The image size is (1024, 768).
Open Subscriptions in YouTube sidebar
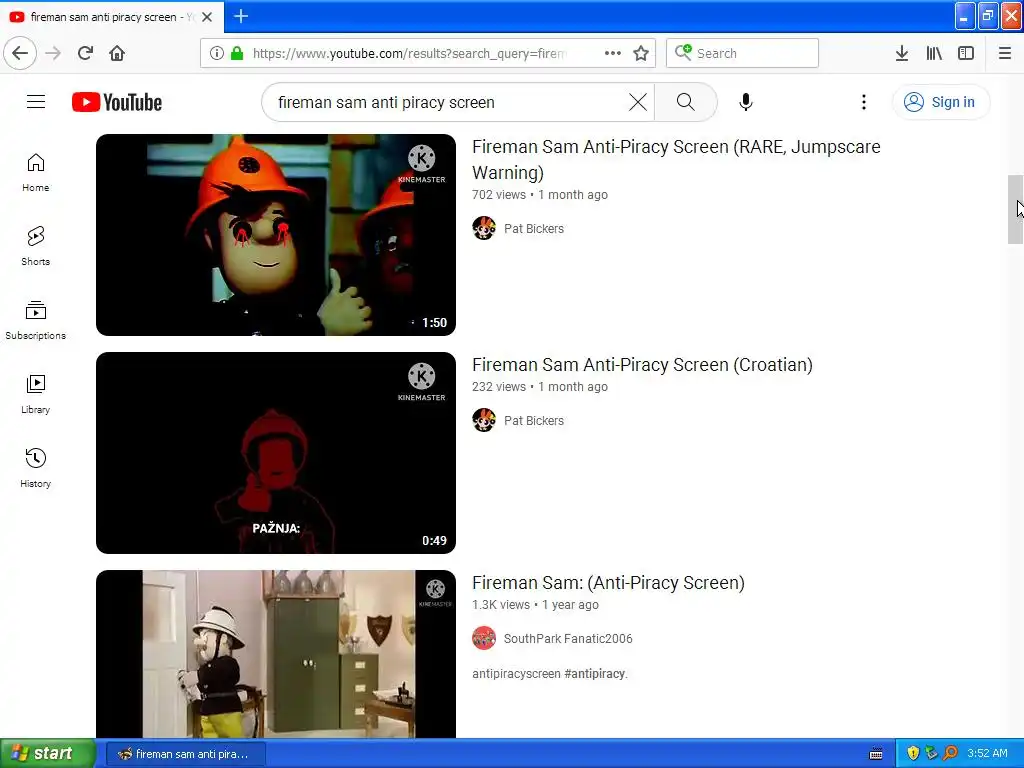click(35, 320)
